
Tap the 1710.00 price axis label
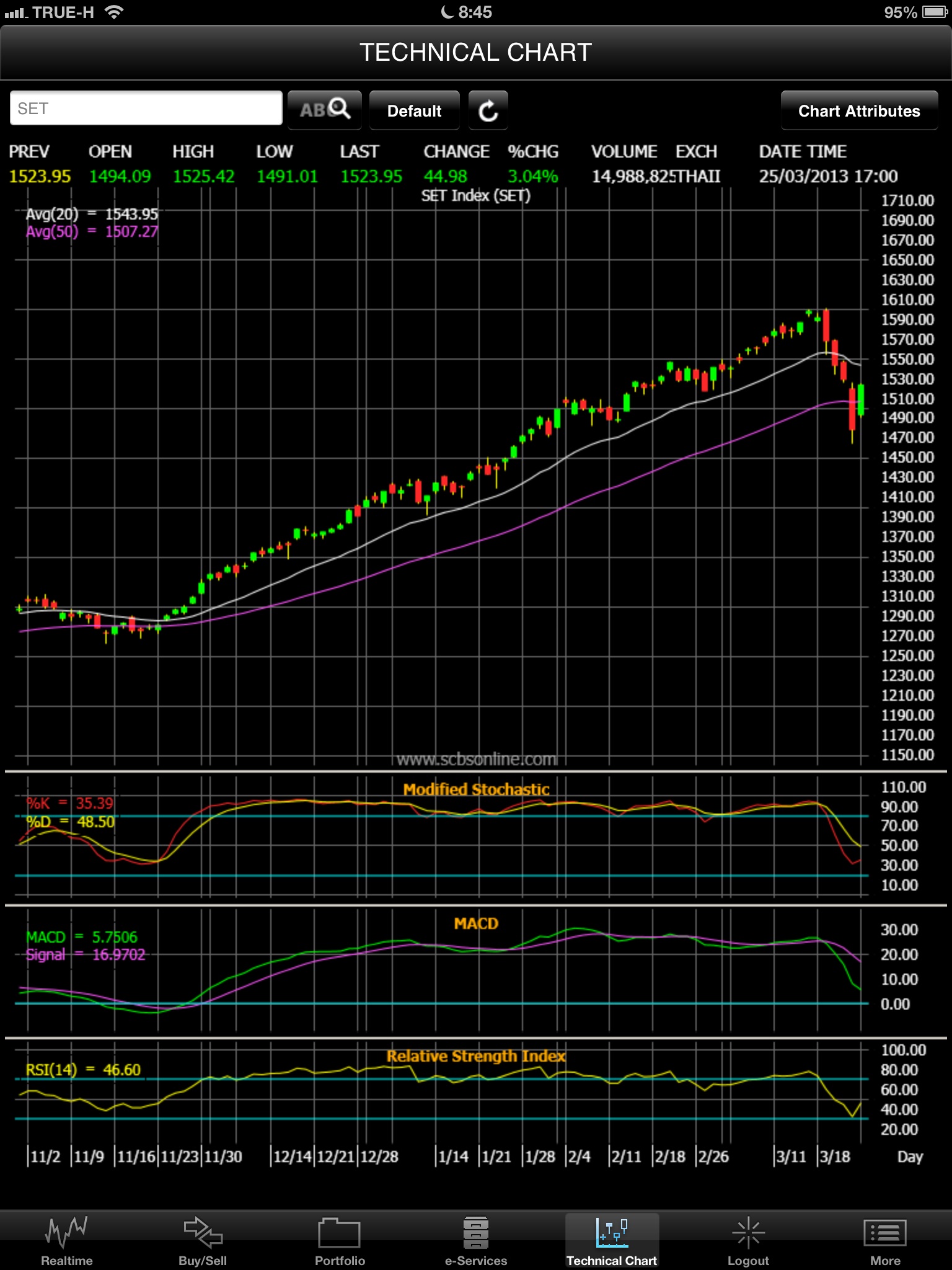[907, 200]
